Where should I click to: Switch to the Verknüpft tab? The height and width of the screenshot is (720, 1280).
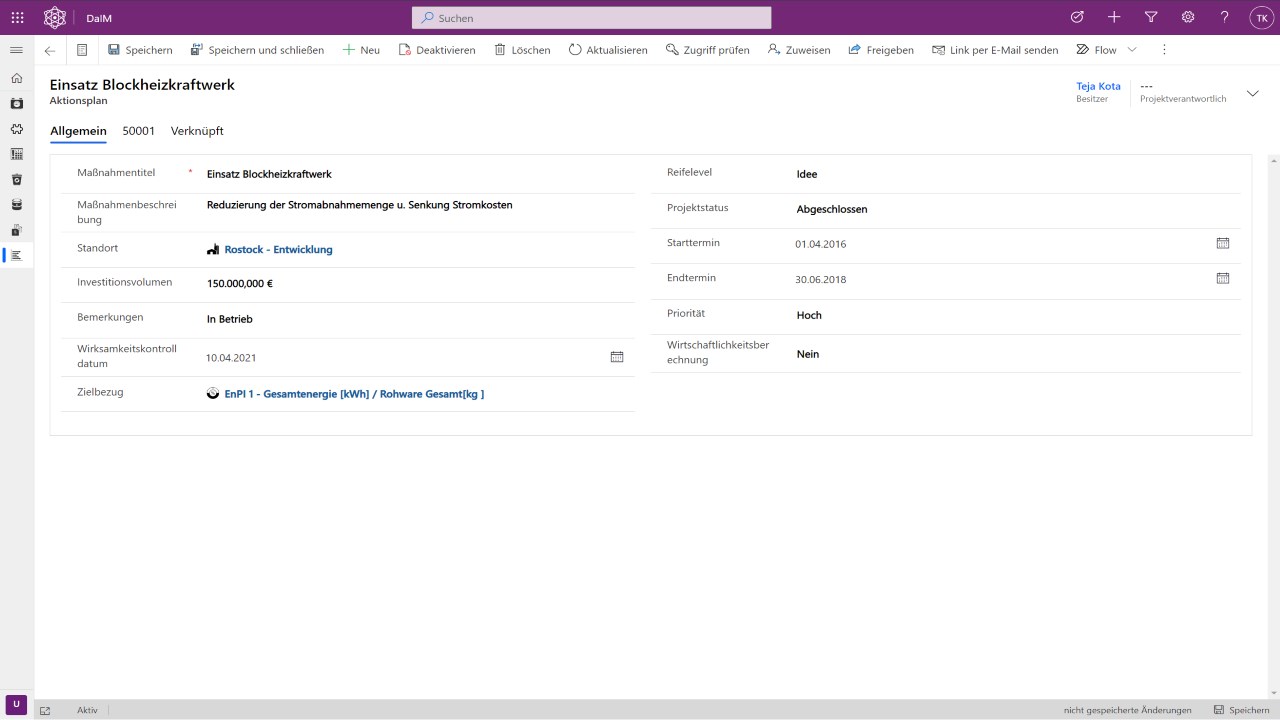tap(197, 131)
